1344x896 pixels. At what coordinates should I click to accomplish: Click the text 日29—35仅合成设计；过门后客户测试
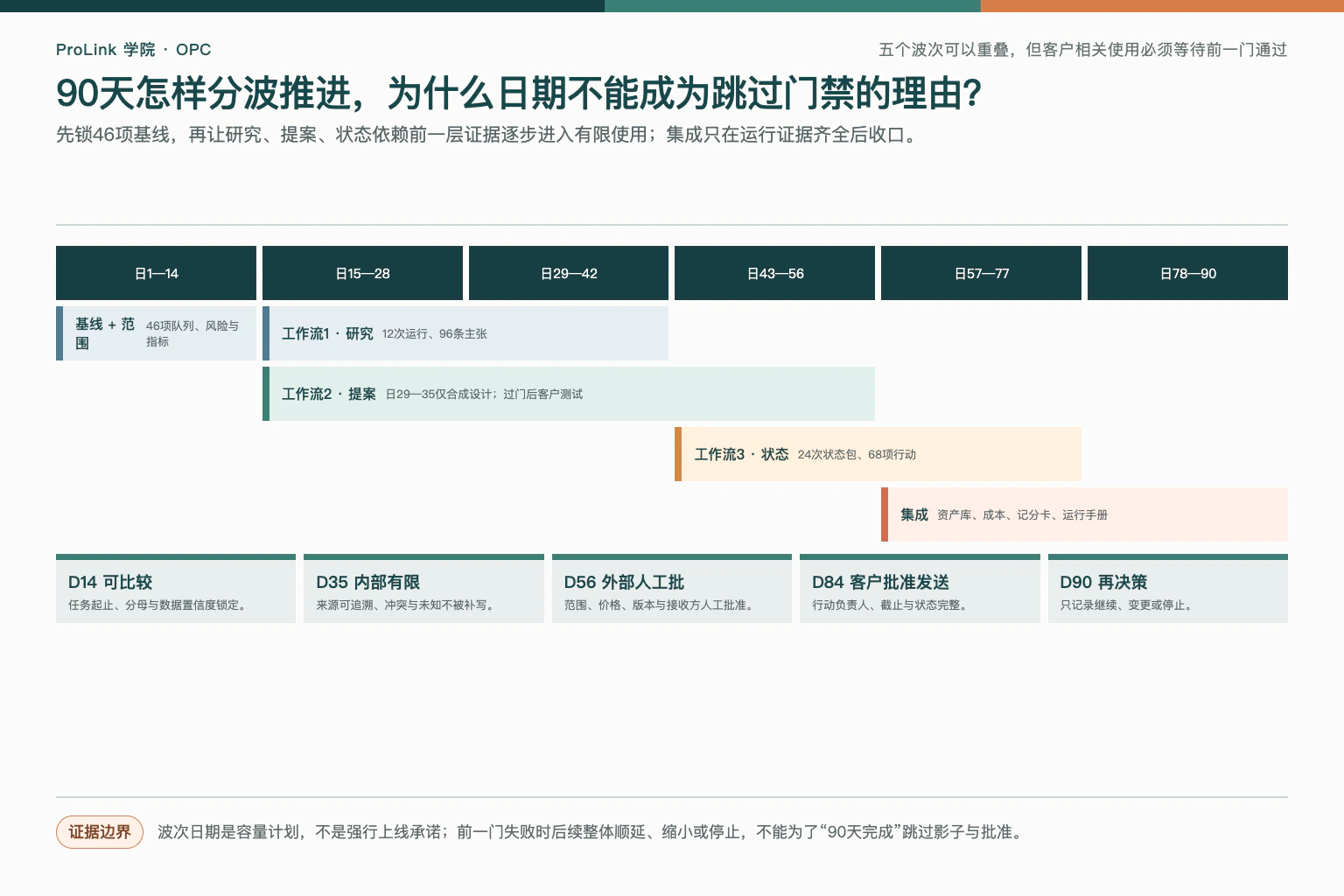coord(484,395)
